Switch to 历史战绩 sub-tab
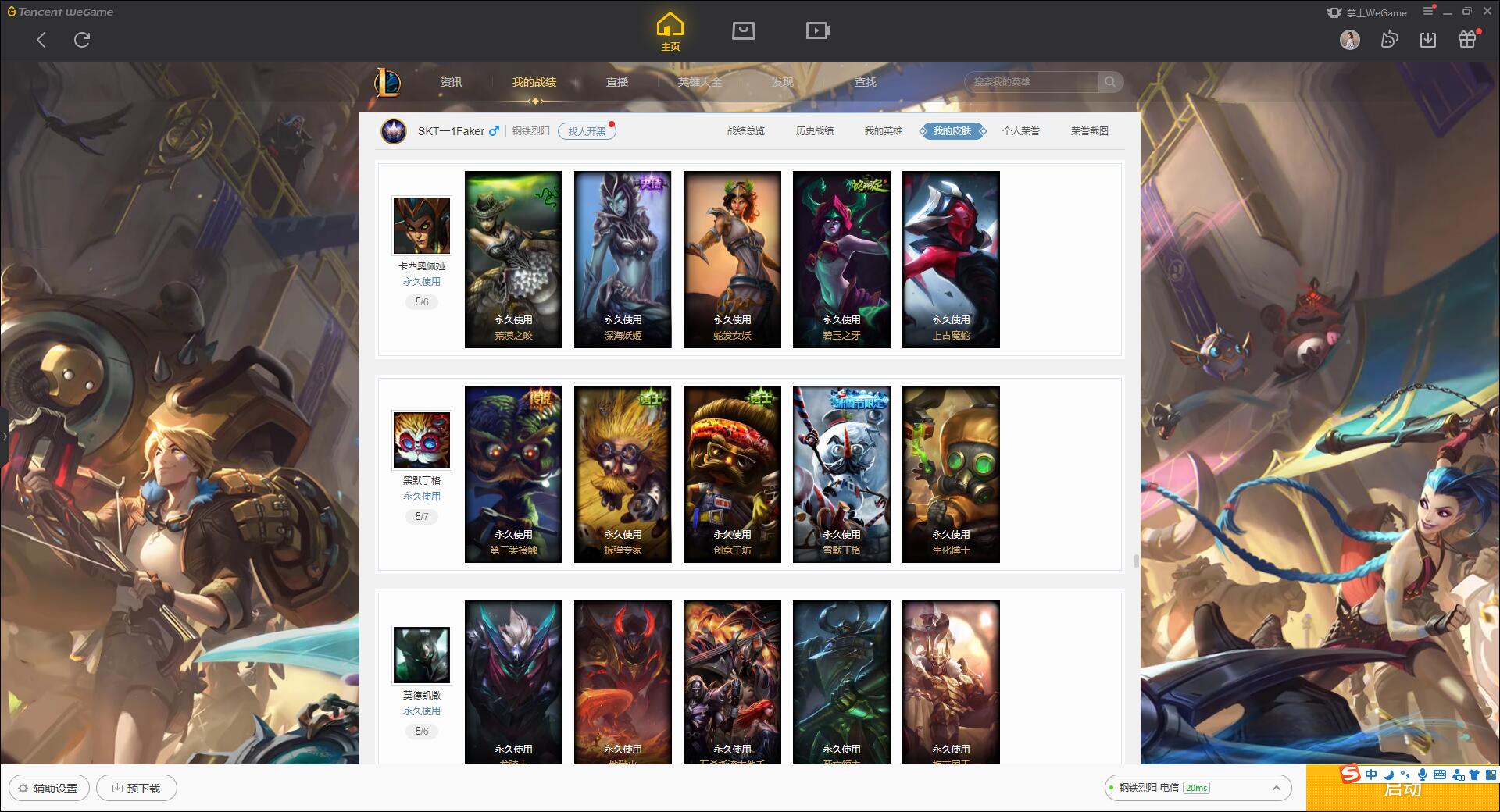1500x812 pixels. 815,131
